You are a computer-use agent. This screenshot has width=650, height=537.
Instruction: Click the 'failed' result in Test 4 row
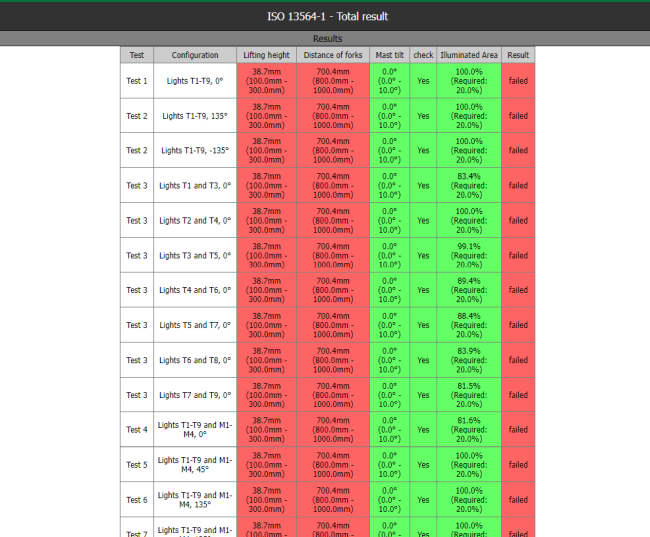click(518, 430)
